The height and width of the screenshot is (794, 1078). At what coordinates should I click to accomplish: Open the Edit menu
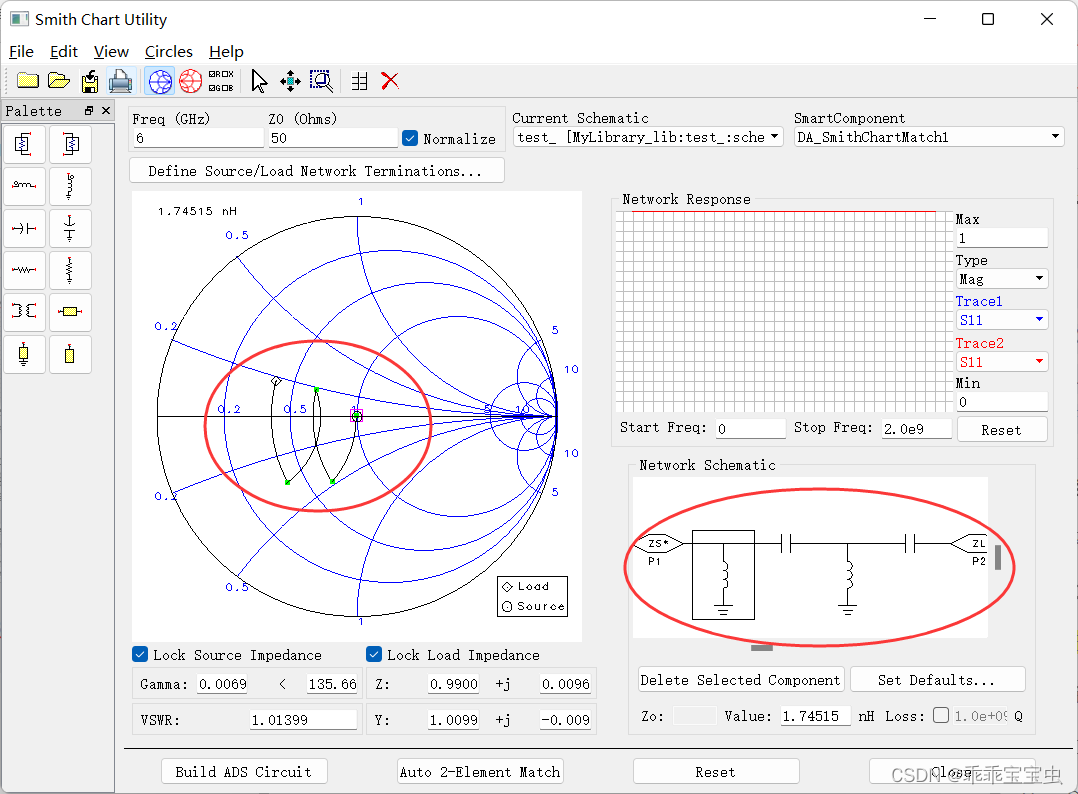[64, 52]
